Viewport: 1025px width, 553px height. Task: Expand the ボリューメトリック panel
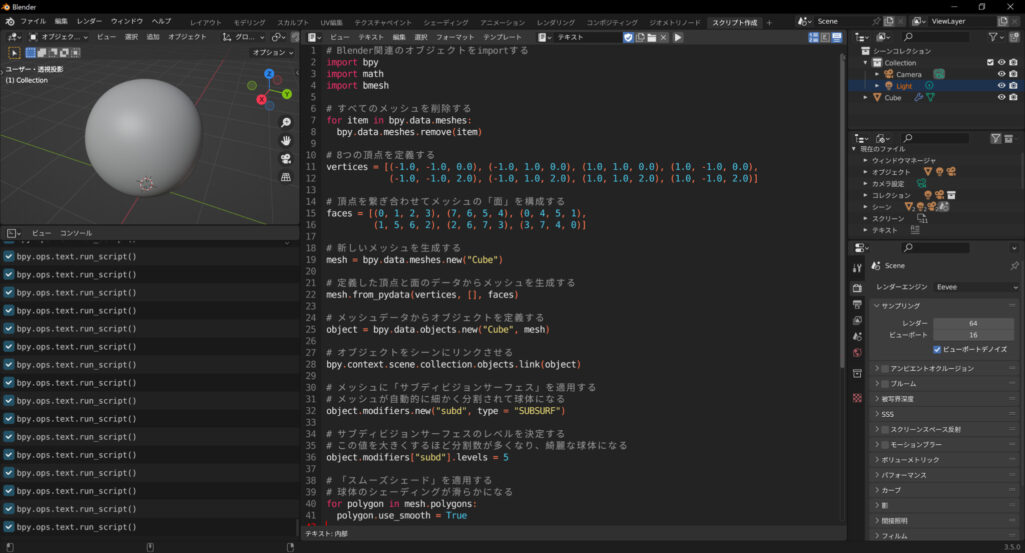click(x=945, y=460)
